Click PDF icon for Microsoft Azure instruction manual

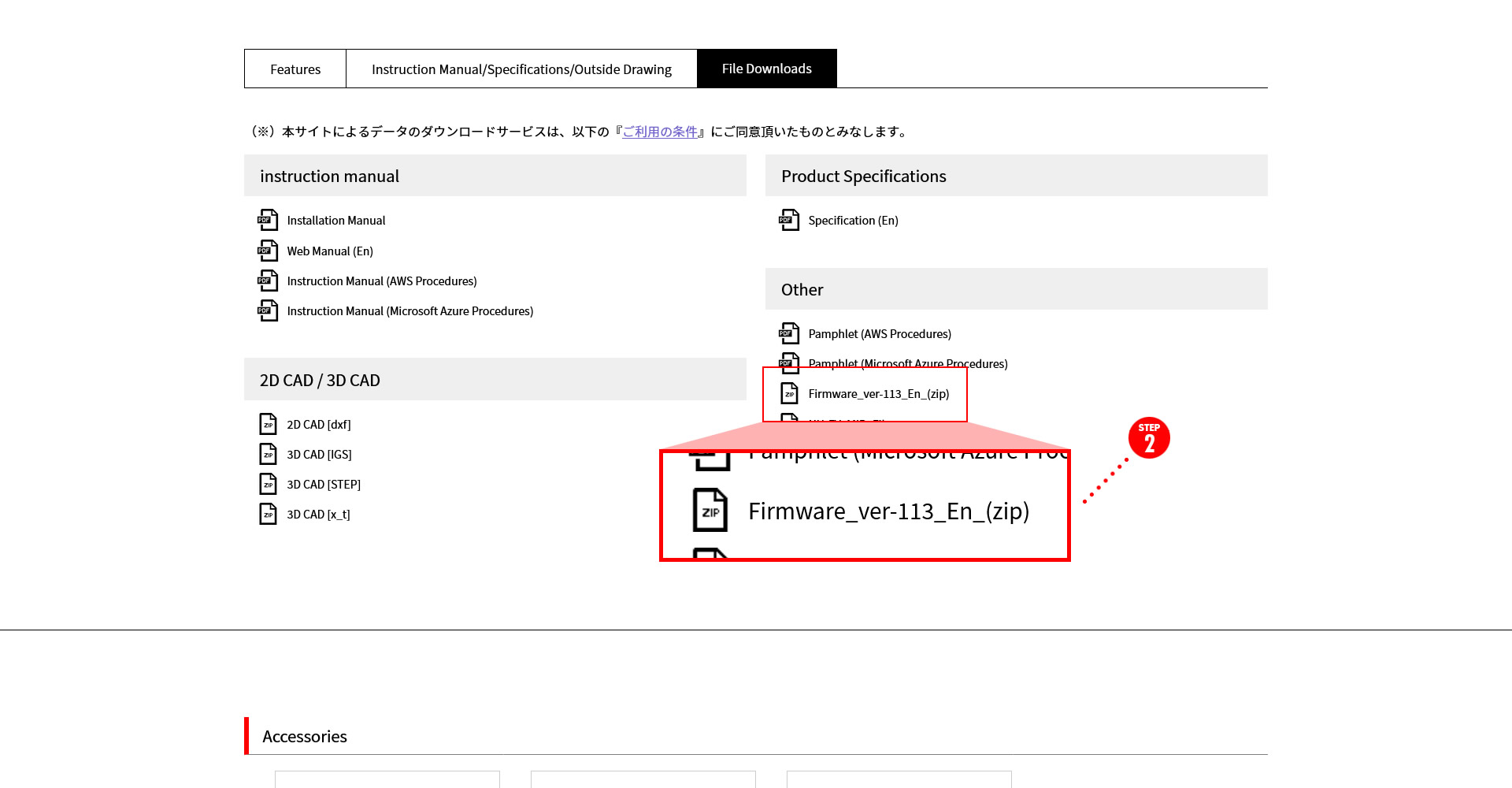pyautogui.click(x=268, y=310)
